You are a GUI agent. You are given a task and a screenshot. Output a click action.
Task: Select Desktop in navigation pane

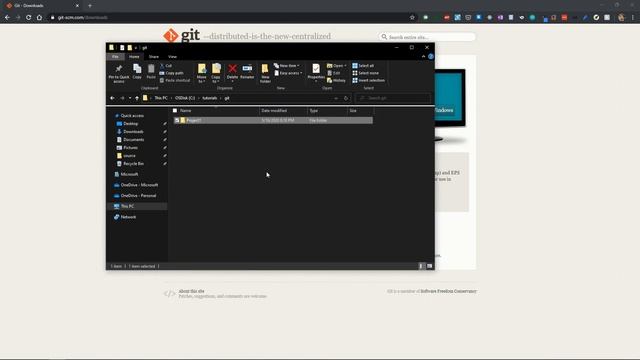[131, 124]
